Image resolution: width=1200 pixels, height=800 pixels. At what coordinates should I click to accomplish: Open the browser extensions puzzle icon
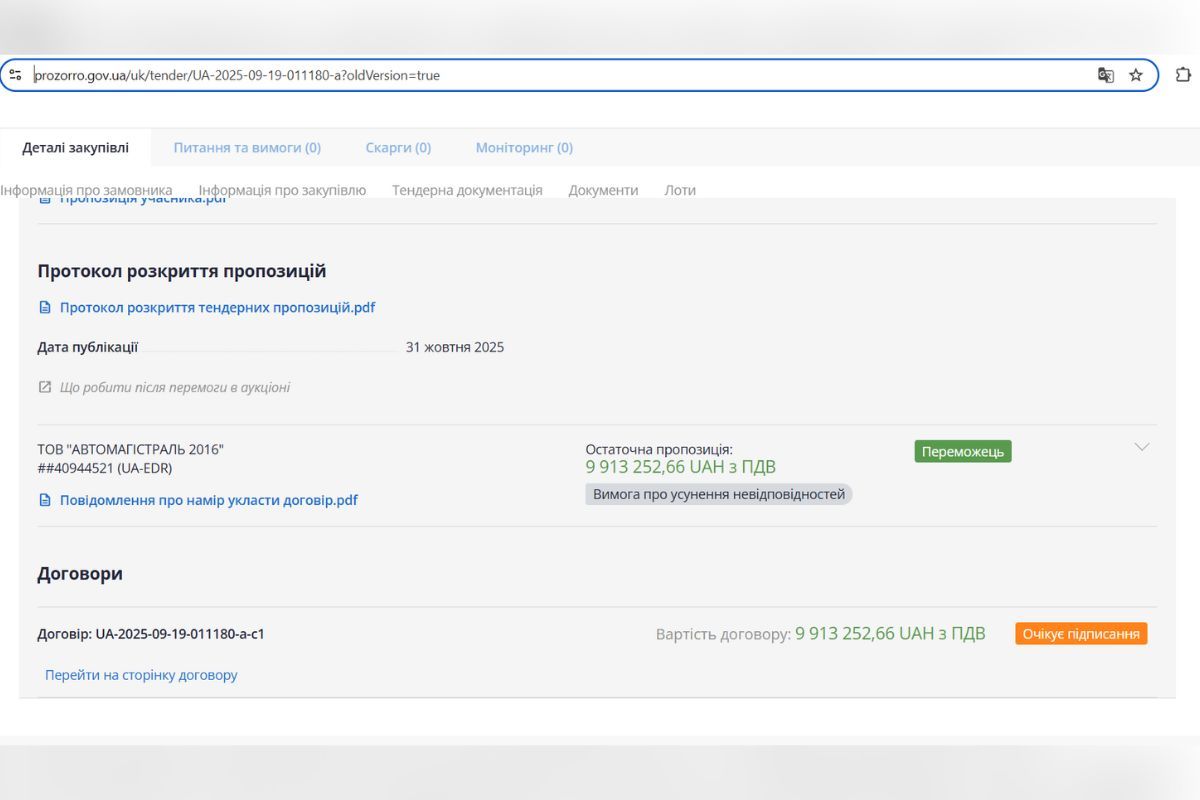(x=1183, y=75)
